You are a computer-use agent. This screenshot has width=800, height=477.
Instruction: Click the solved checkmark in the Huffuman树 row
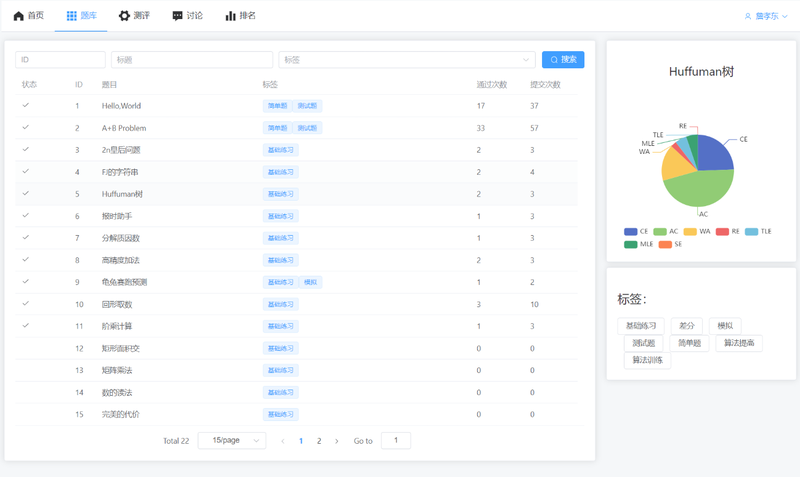[x=26, y=193]
